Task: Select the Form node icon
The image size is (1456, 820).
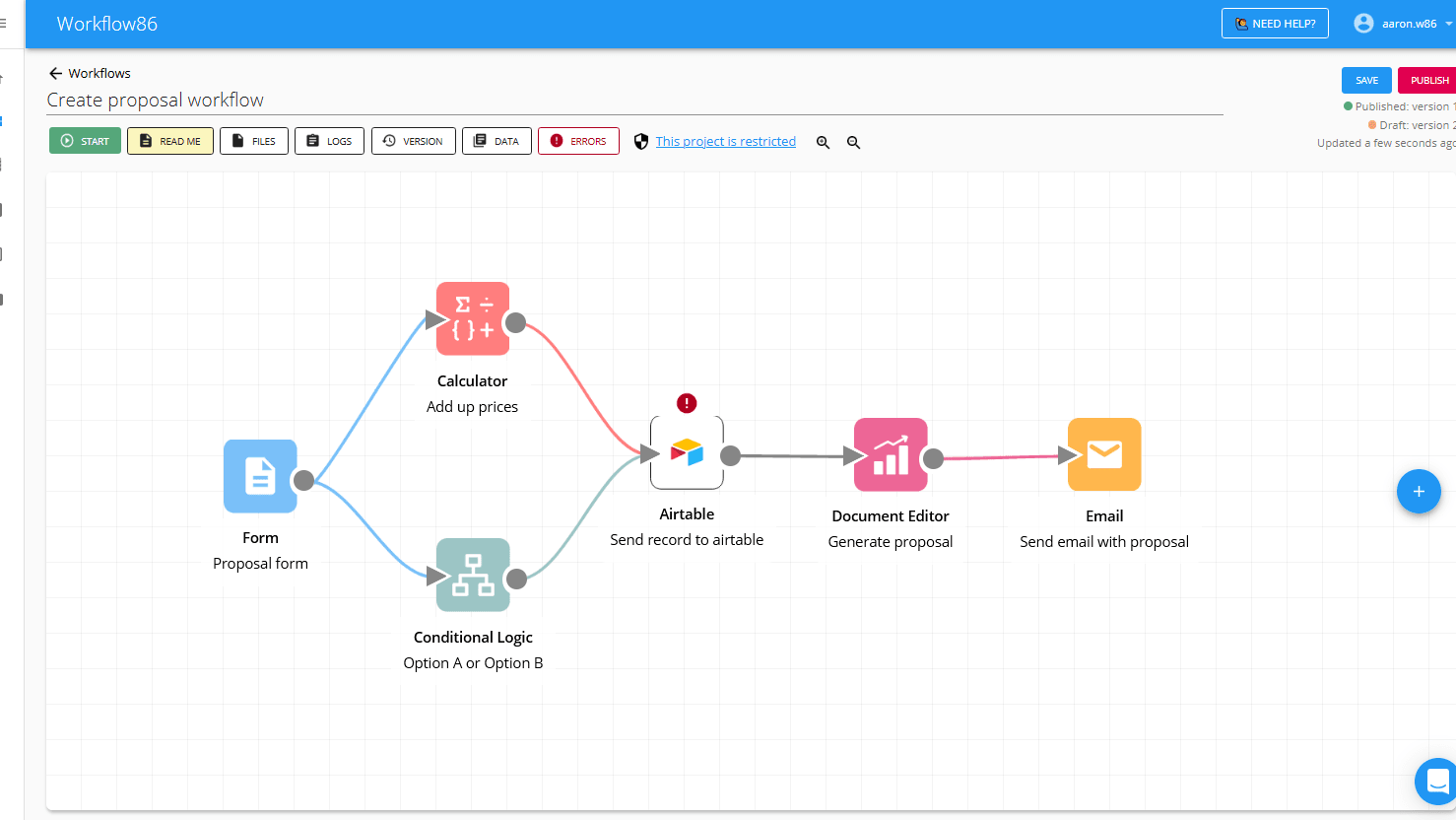Action: 260,476
